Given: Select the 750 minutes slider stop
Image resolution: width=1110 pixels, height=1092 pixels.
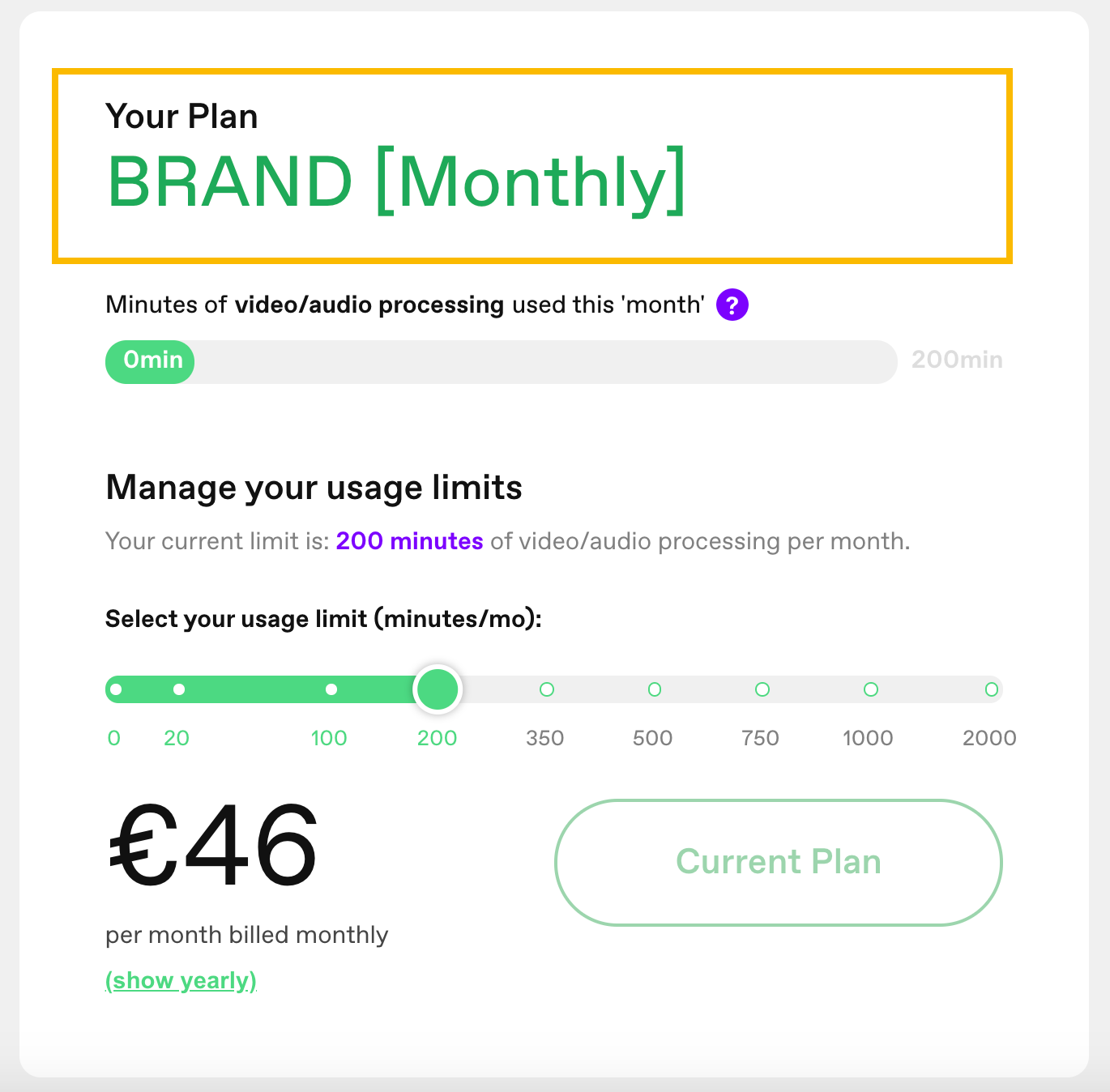Looking at the screenshot, I should tap(762, 689).
